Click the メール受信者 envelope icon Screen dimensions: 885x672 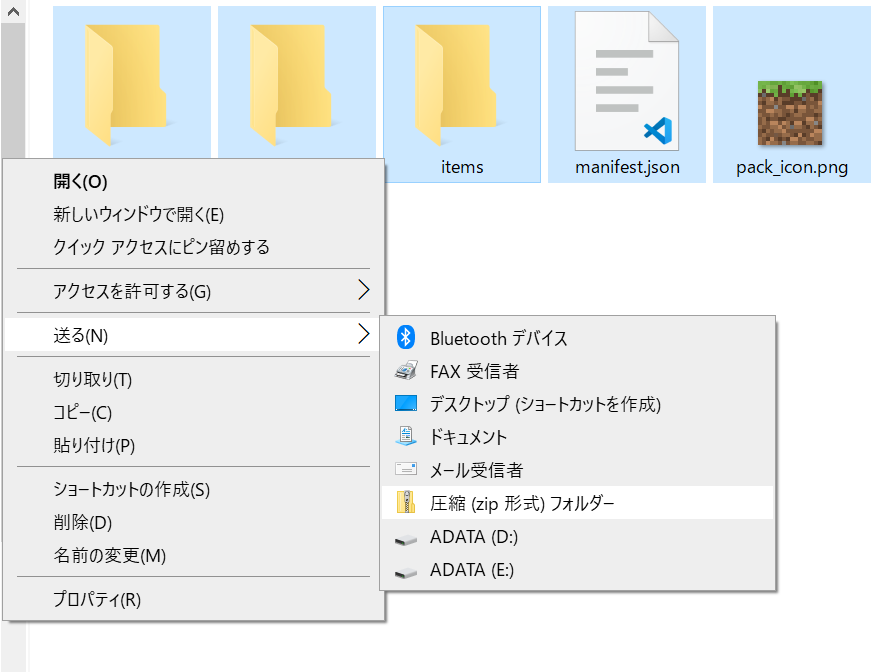pos(406,469)
